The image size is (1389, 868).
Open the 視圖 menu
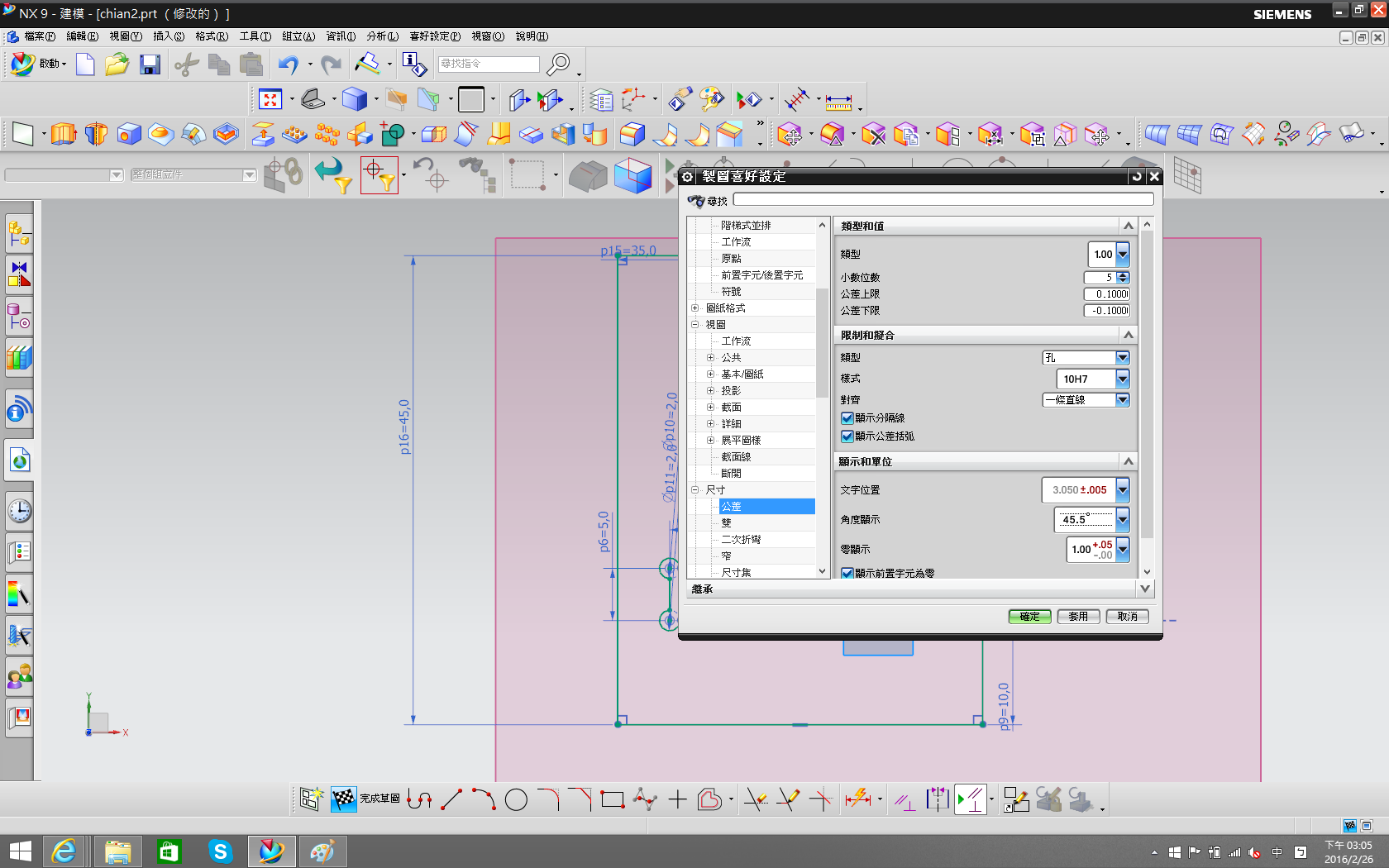(126, 36)
